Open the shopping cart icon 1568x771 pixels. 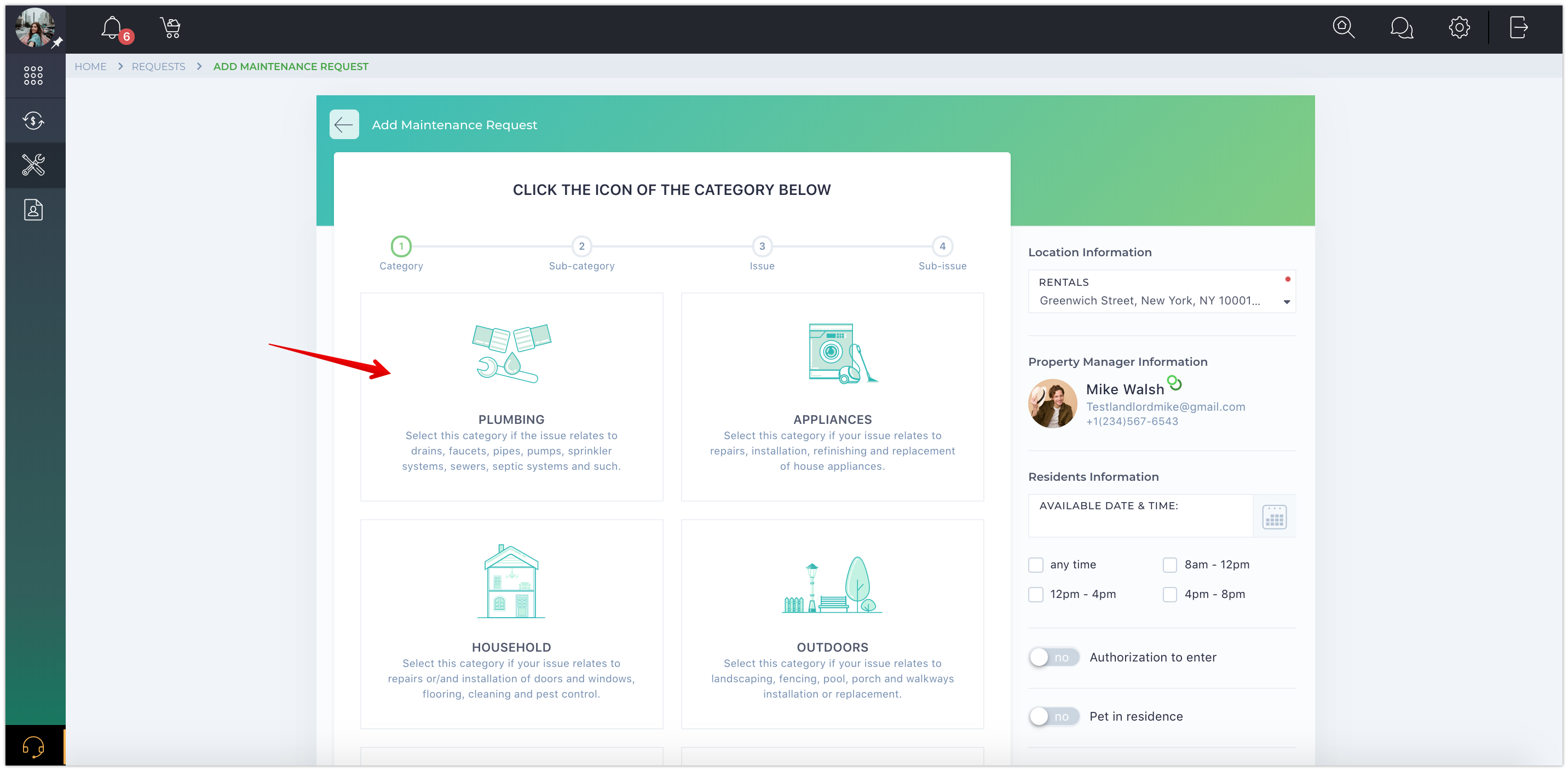point(170,28)
